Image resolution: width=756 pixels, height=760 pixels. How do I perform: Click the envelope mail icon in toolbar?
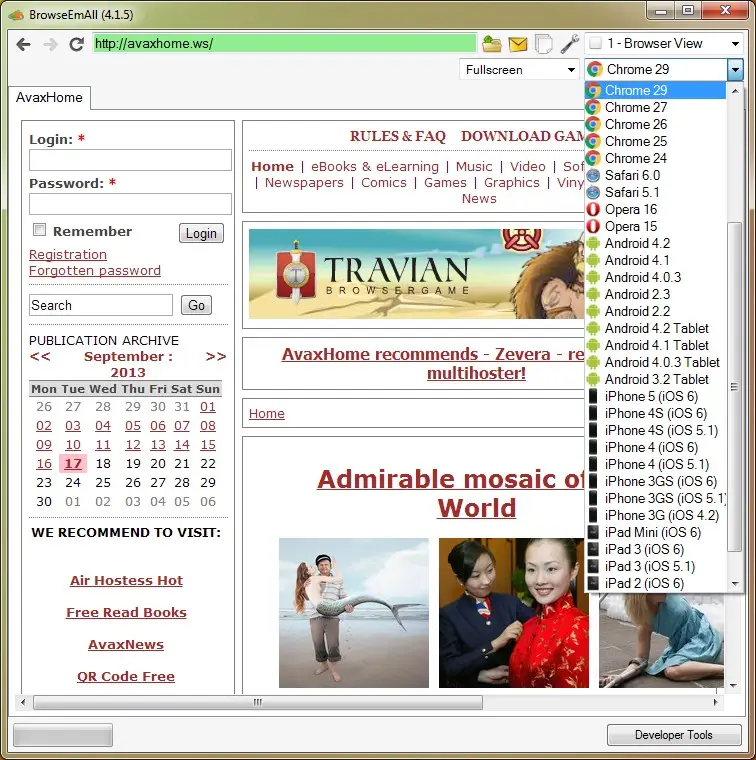[518, 45]
